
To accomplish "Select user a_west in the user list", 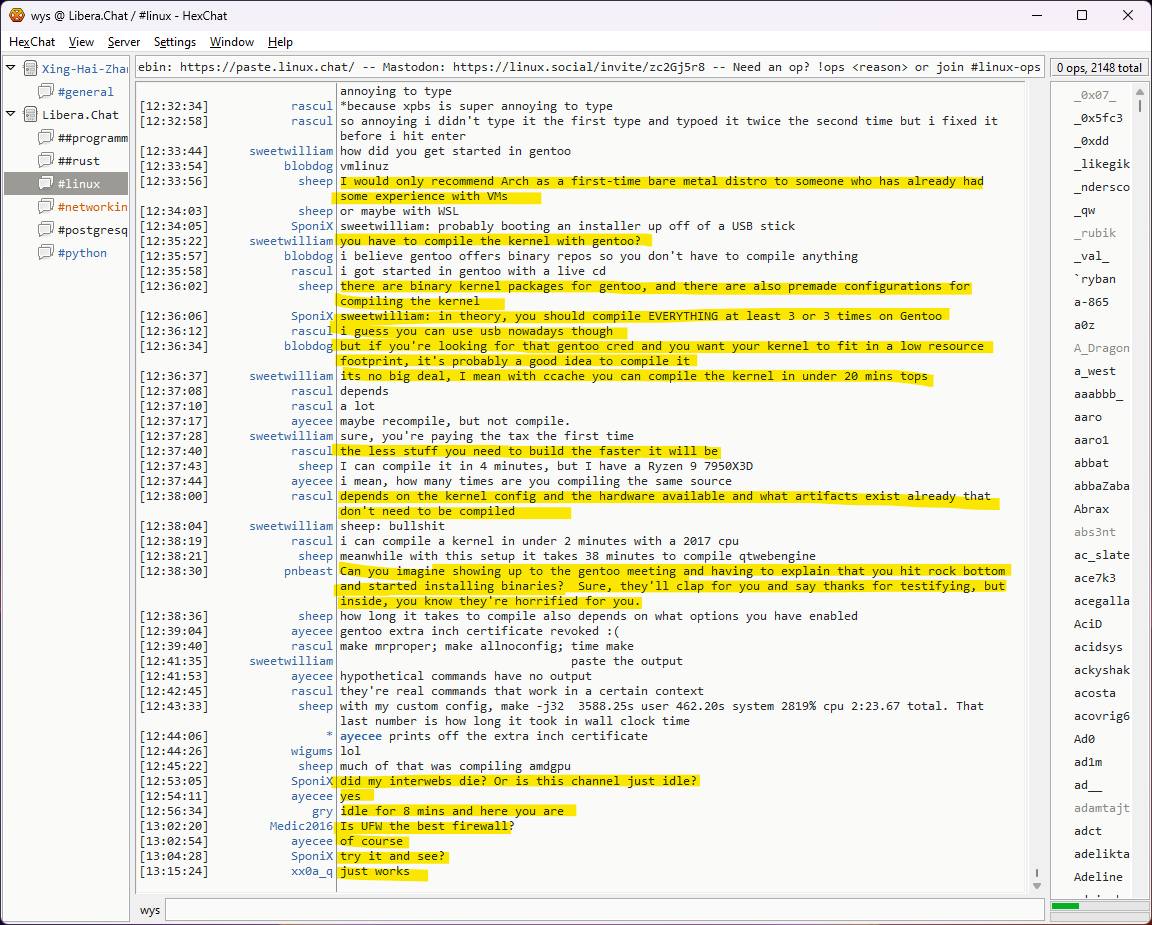I will click(x=1094, y=371).
